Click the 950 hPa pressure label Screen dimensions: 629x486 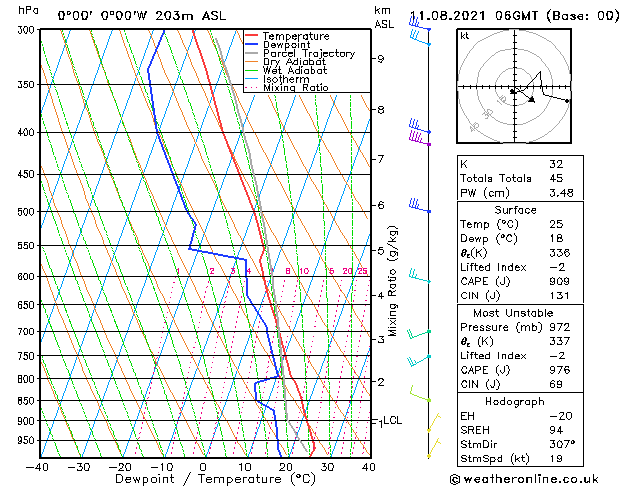(28, 441)
